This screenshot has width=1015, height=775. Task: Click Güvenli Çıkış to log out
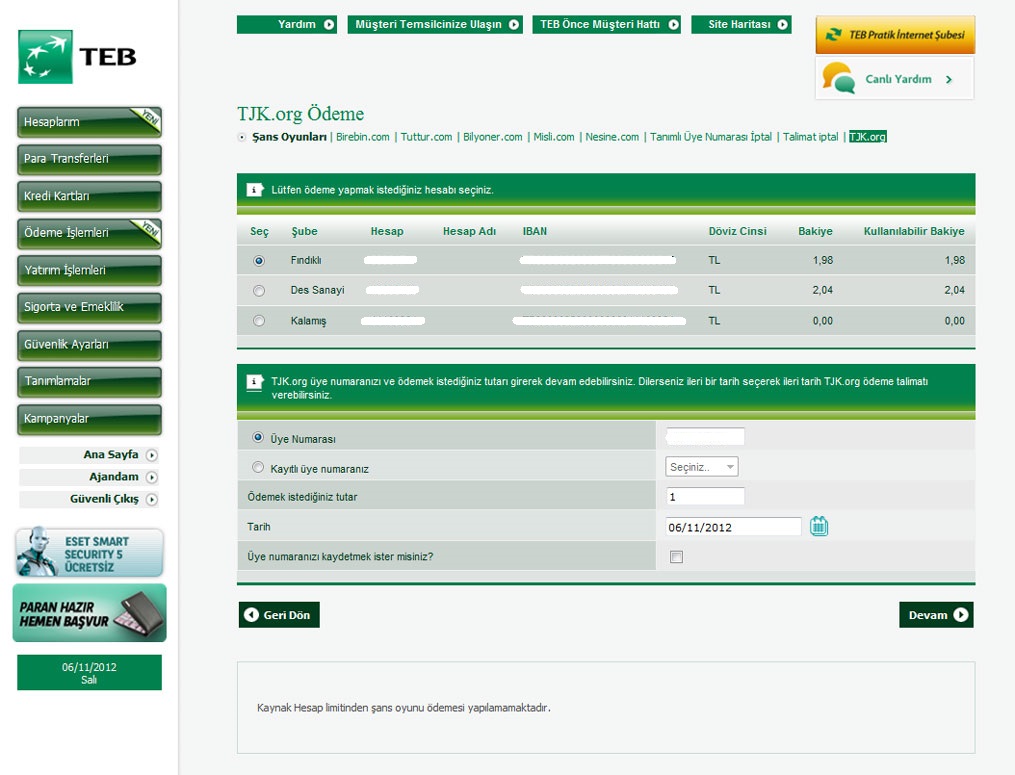[89, 499]
